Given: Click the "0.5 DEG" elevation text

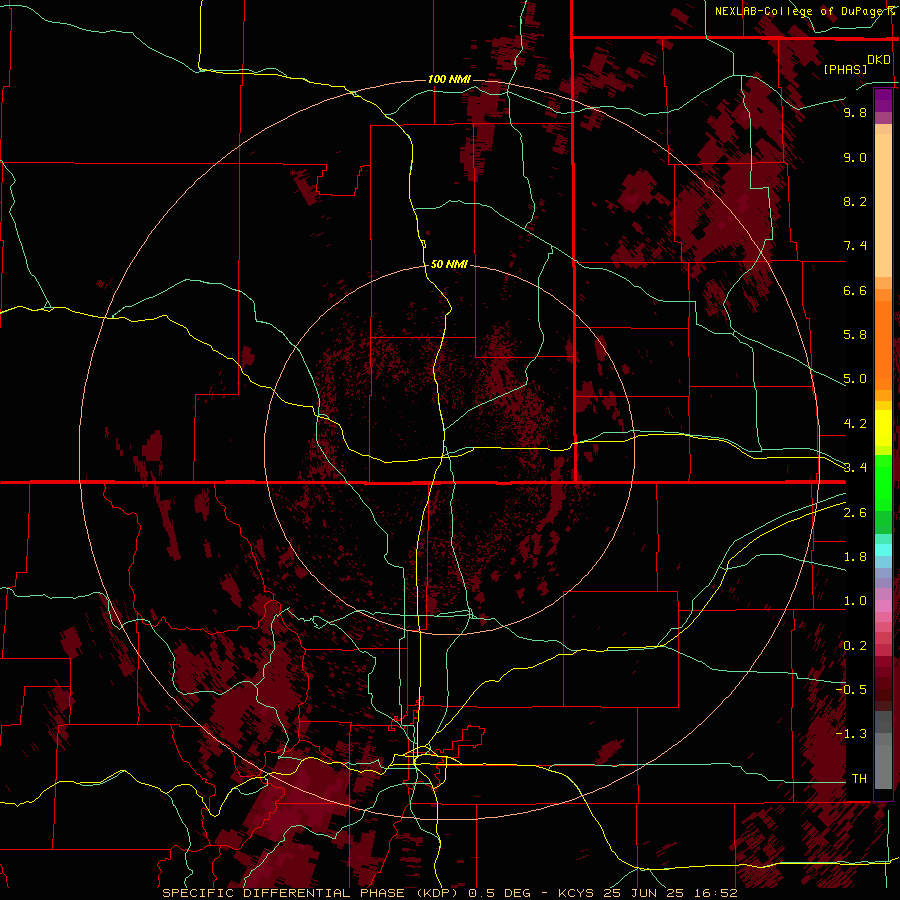Looking at the screenshot, I should point(501,893).
